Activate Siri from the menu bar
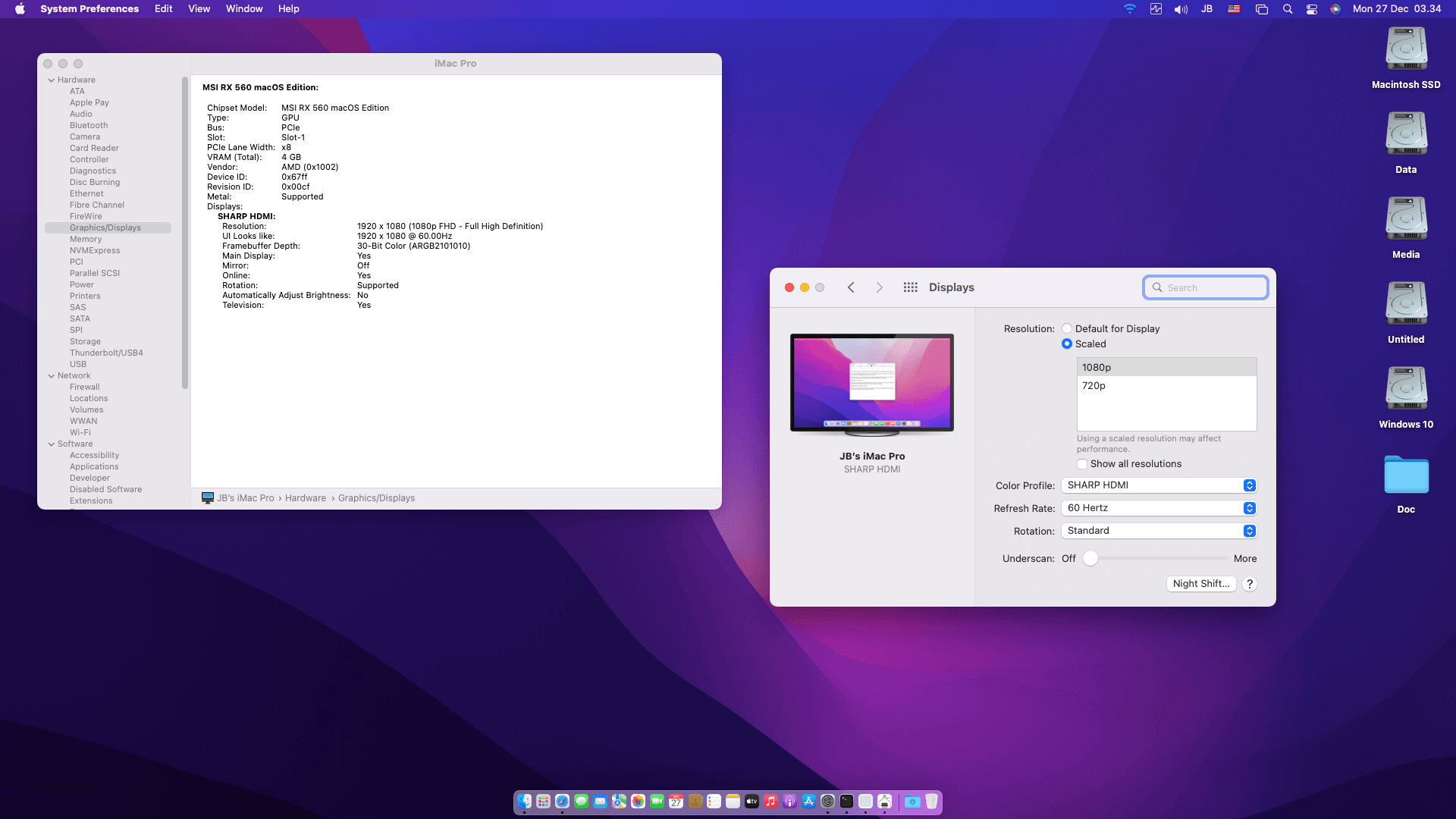1456x819 pixels. pos(1335,9)
